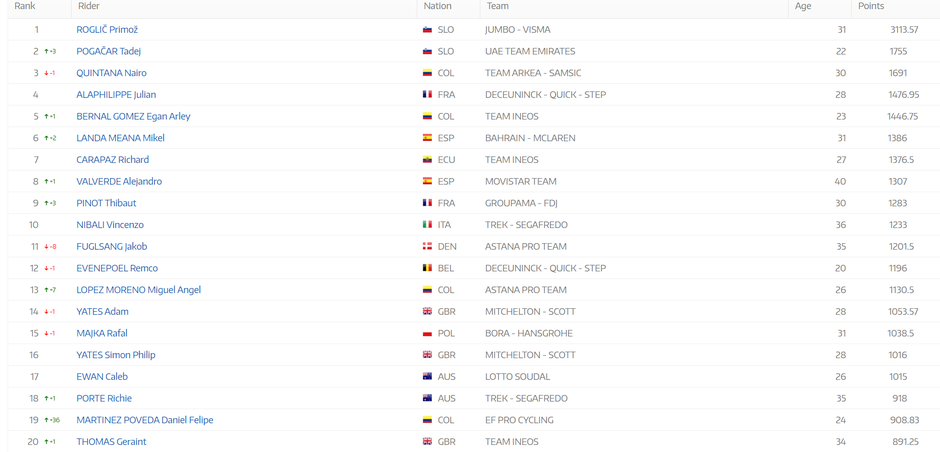Viewport: 940px width, 452px height.
Task: Click the red down arrow beside Quintana's rank
Action: click(46, 74)
